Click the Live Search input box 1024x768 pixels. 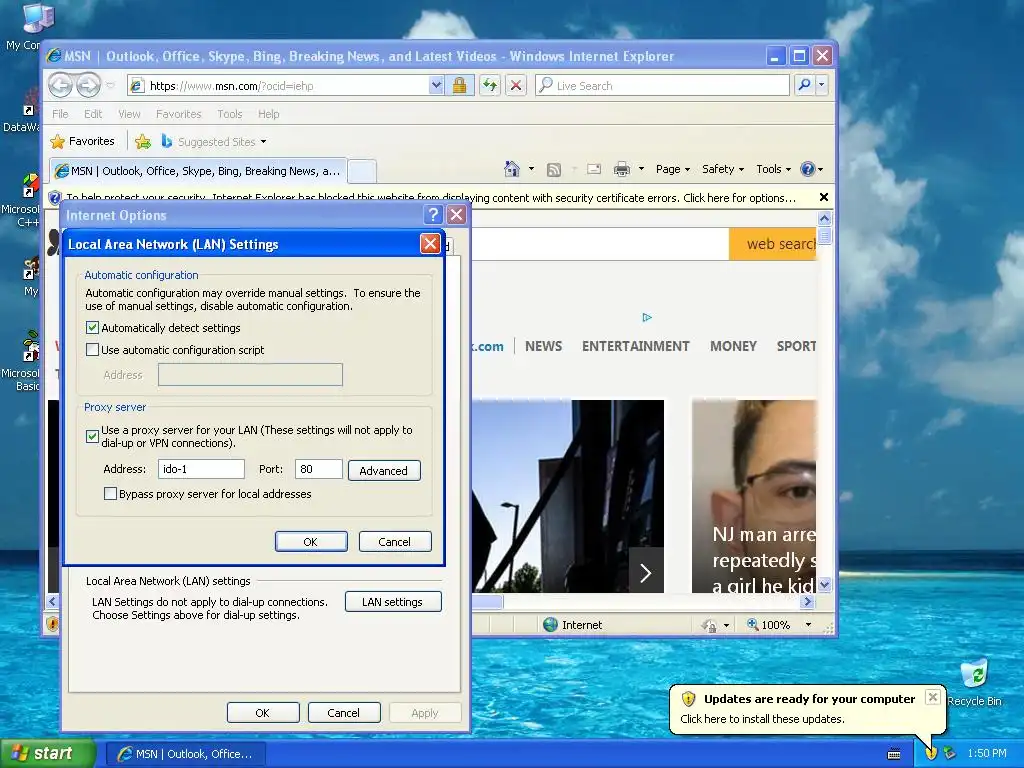point(662,86)
